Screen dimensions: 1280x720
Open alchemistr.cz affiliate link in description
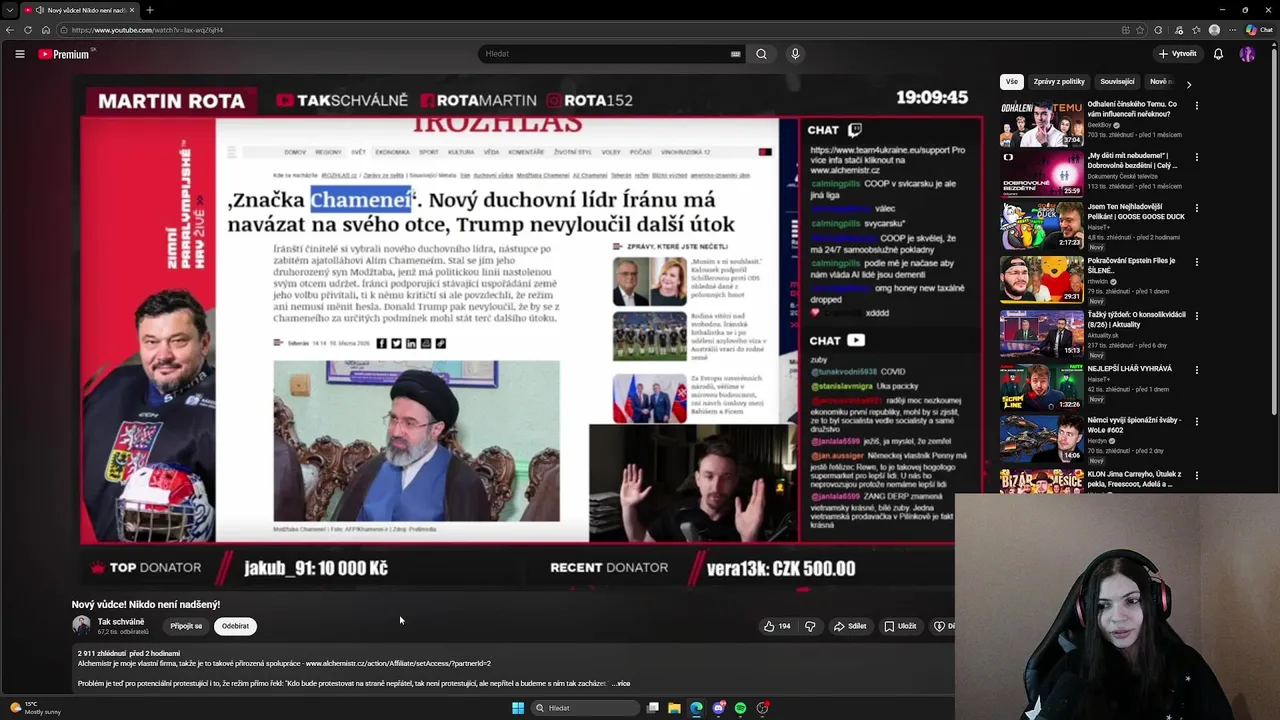tap(398, 663)
